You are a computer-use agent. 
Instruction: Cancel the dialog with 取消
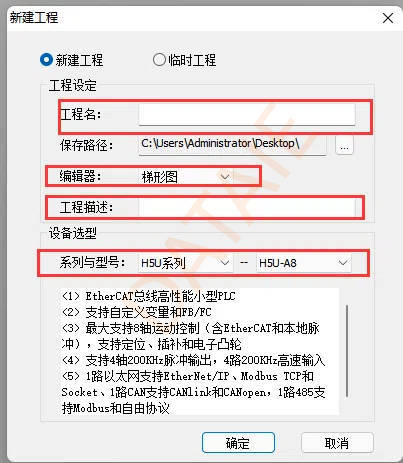(x=337, y=443)
